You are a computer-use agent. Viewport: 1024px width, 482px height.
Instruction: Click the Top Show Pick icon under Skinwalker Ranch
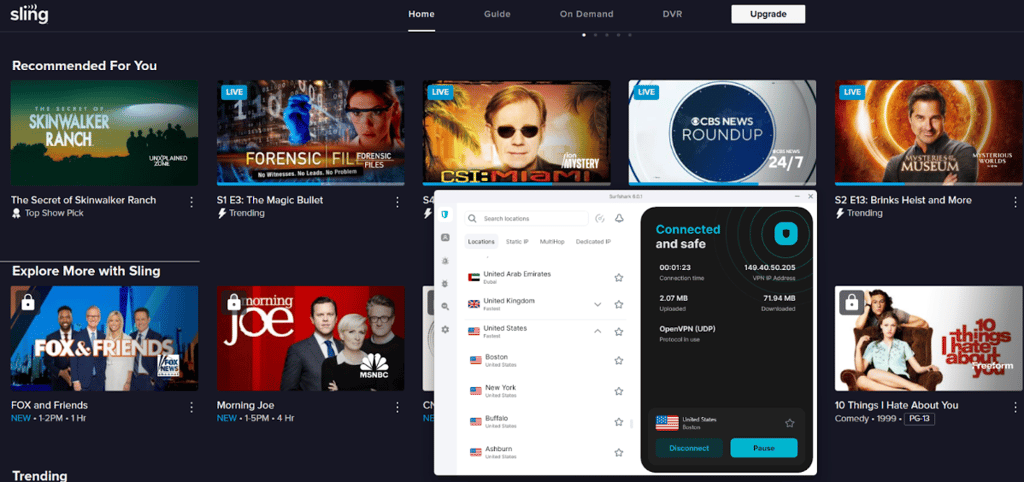coord(16,213)
